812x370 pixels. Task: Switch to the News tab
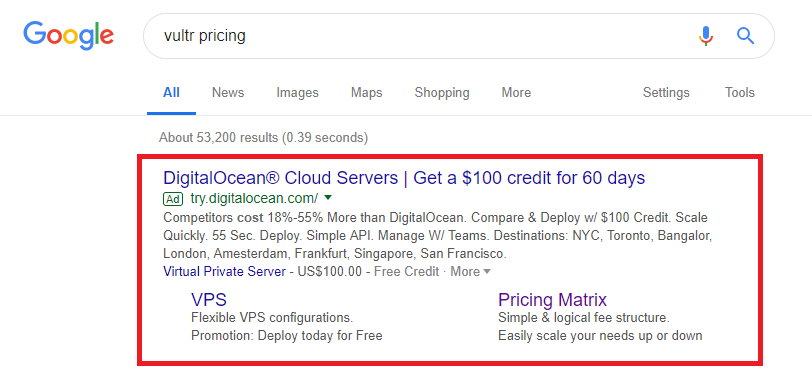click(x=228, y=93)
